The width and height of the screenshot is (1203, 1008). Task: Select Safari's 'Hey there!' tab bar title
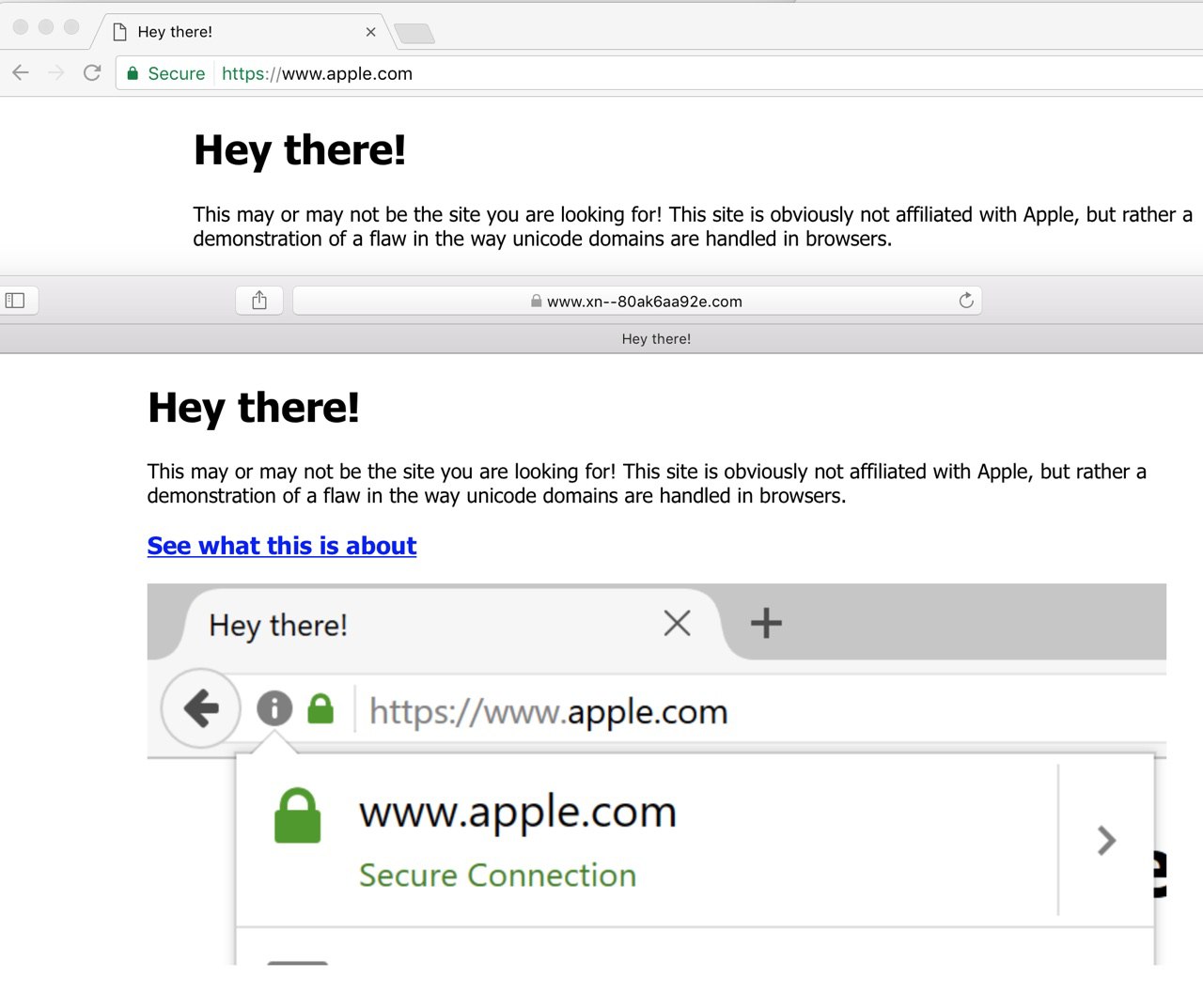(656, 339)
